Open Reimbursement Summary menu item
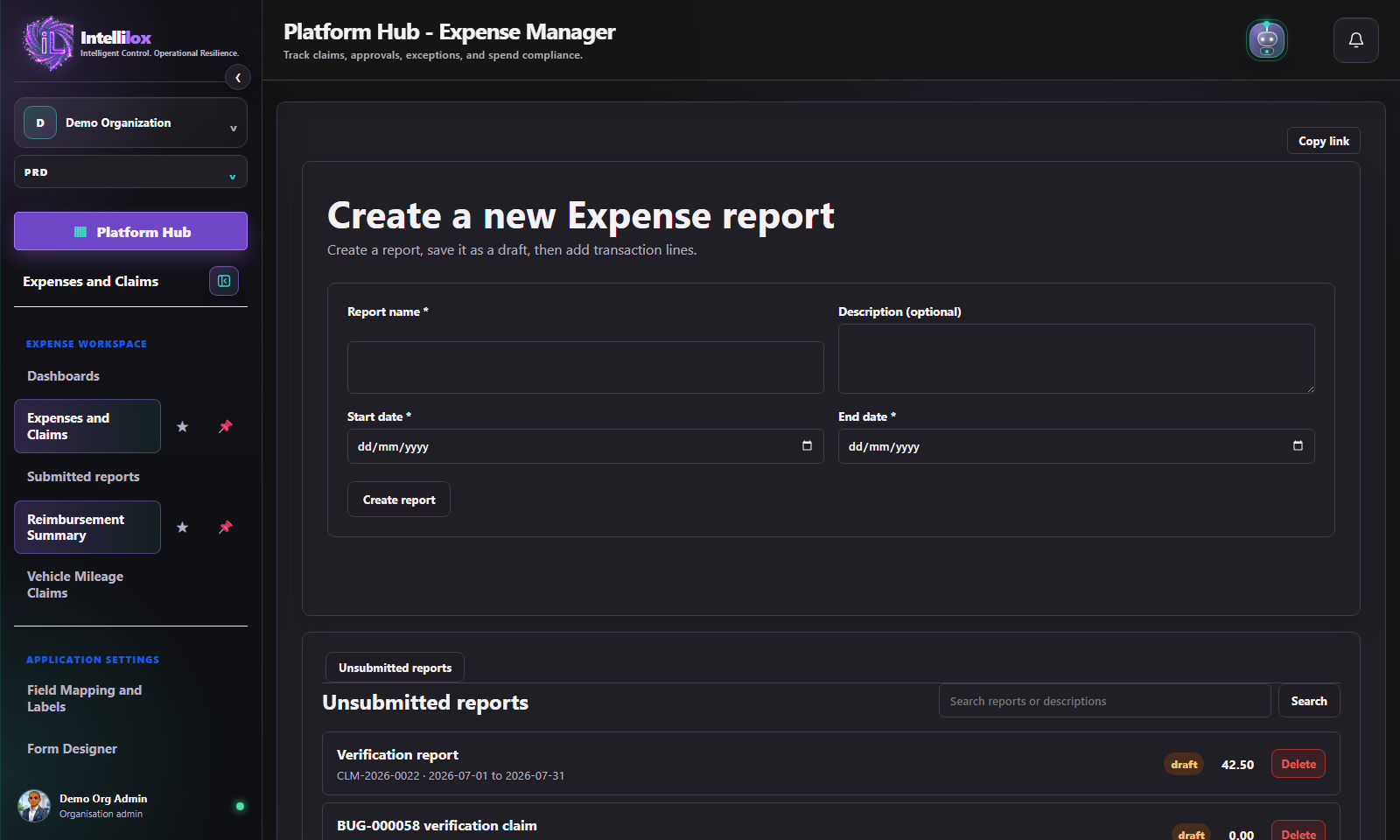Image resolution: width=1400 pixels, height=840 pixels. point(87,527)
